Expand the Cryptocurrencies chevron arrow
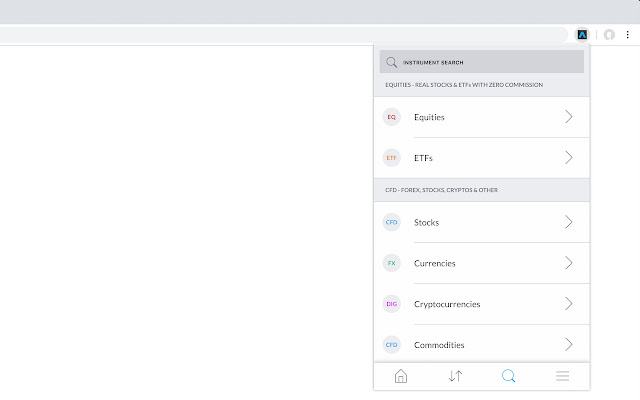The width and height of the screenshot is (640, 400). (x=568, y=304)
